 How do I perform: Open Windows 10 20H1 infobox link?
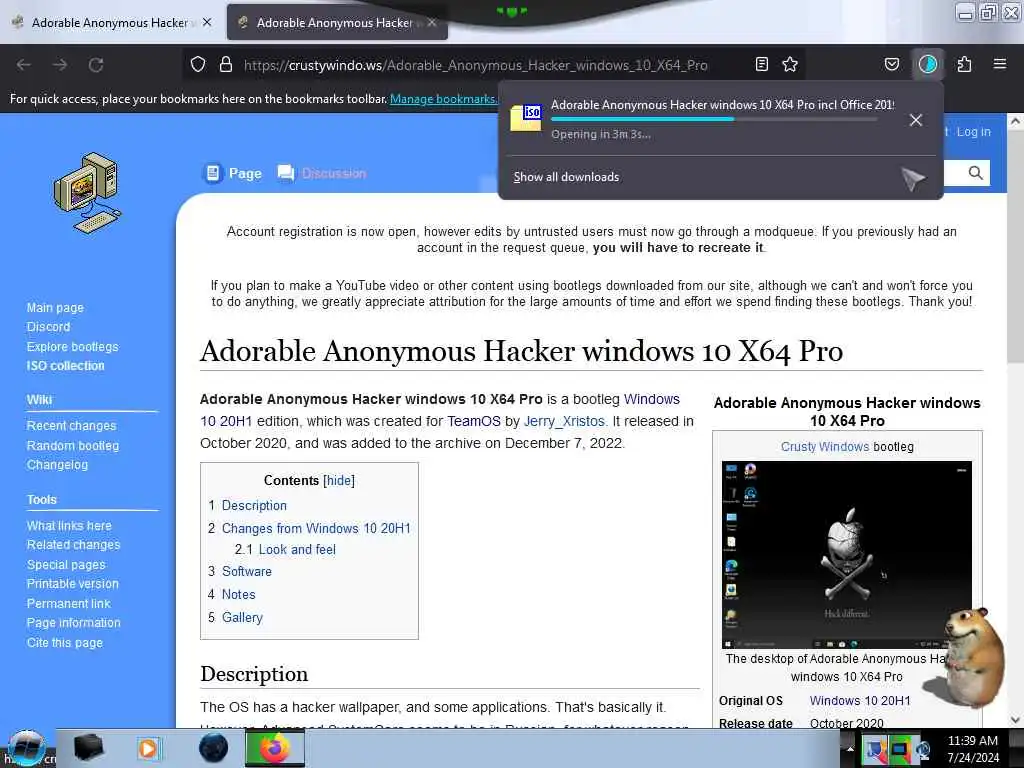(860, 701)
